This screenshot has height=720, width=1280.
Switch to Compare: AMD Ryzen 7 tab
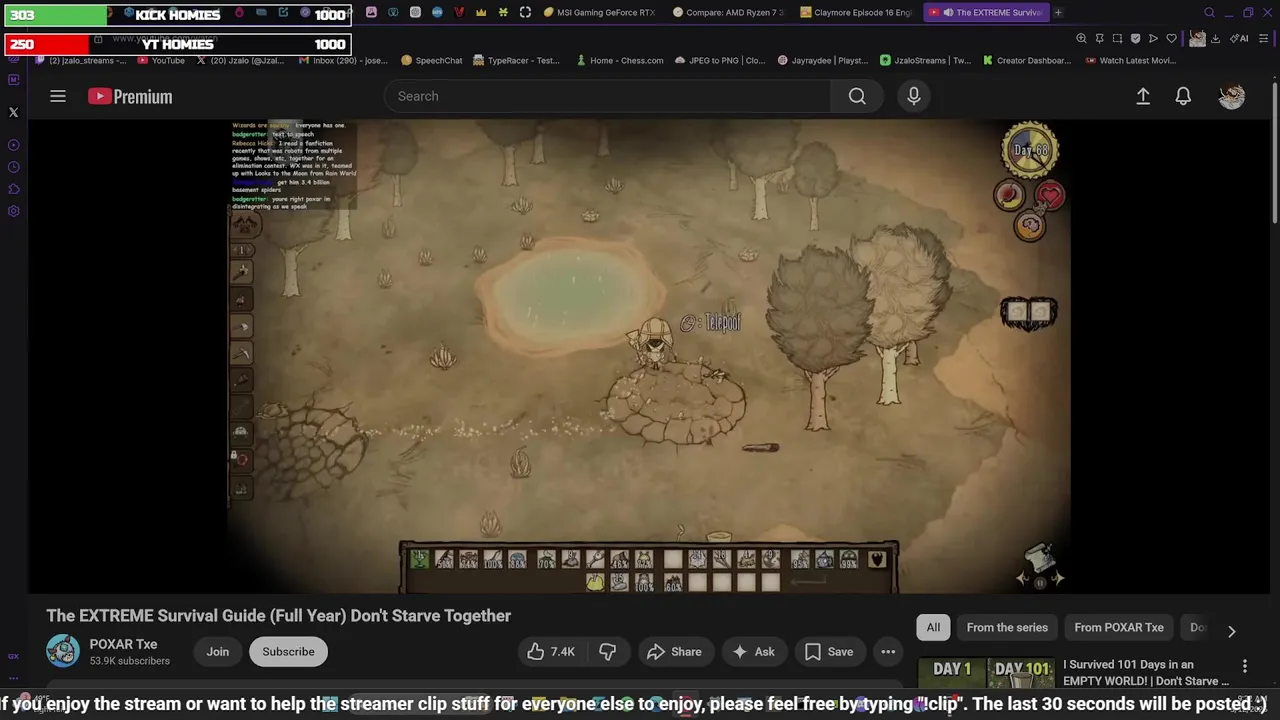728,12
